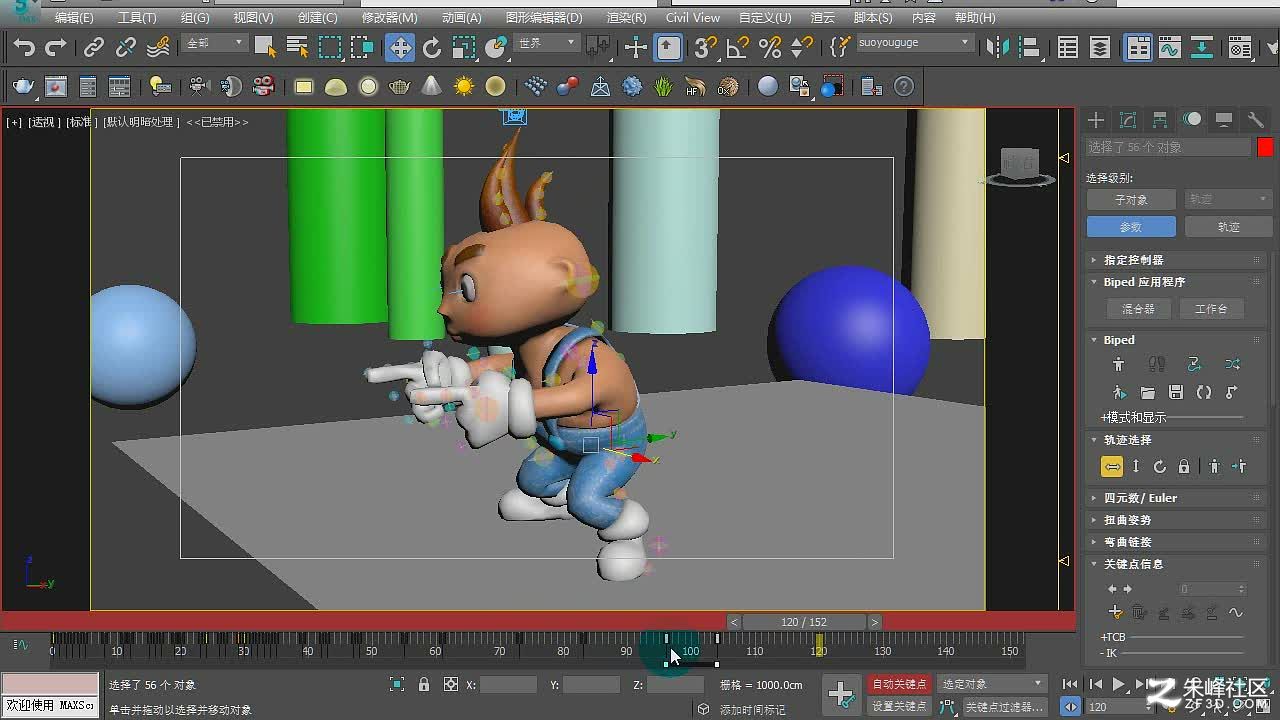Open the 渲染(R) menu
Image resolution: width=1280 pixels, height=720 pixels.
626,18
